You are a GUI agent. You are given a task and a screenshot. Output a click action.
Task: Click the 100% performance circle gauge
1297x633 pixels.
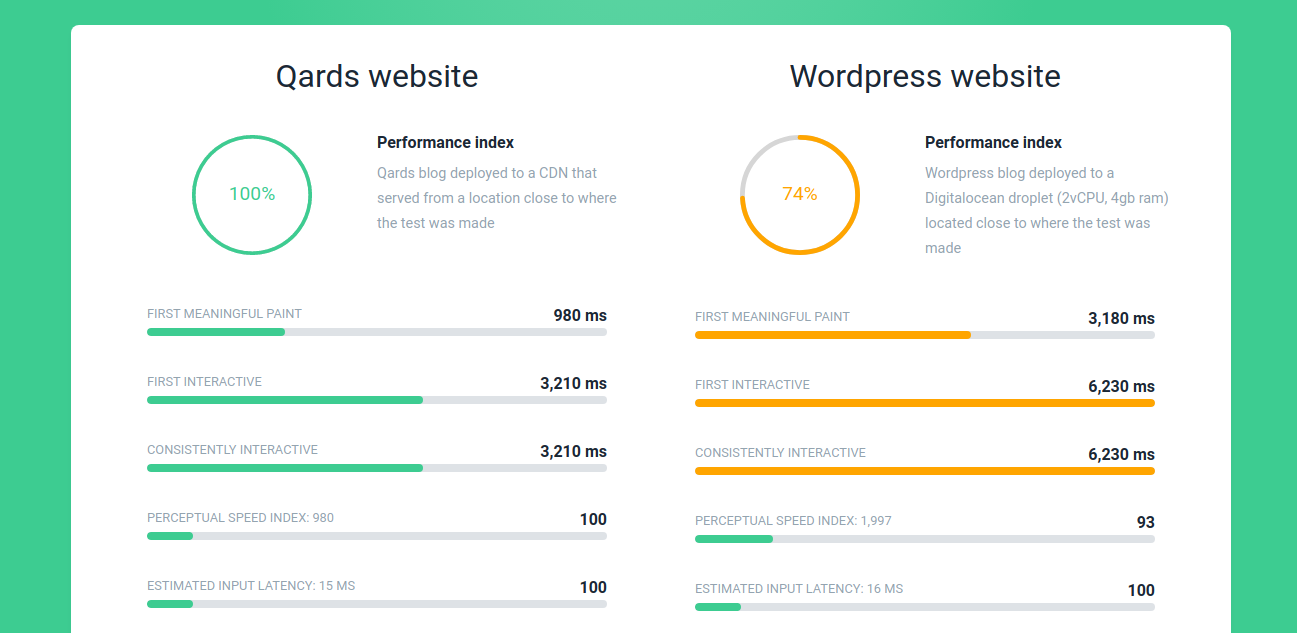click(252, 194)
